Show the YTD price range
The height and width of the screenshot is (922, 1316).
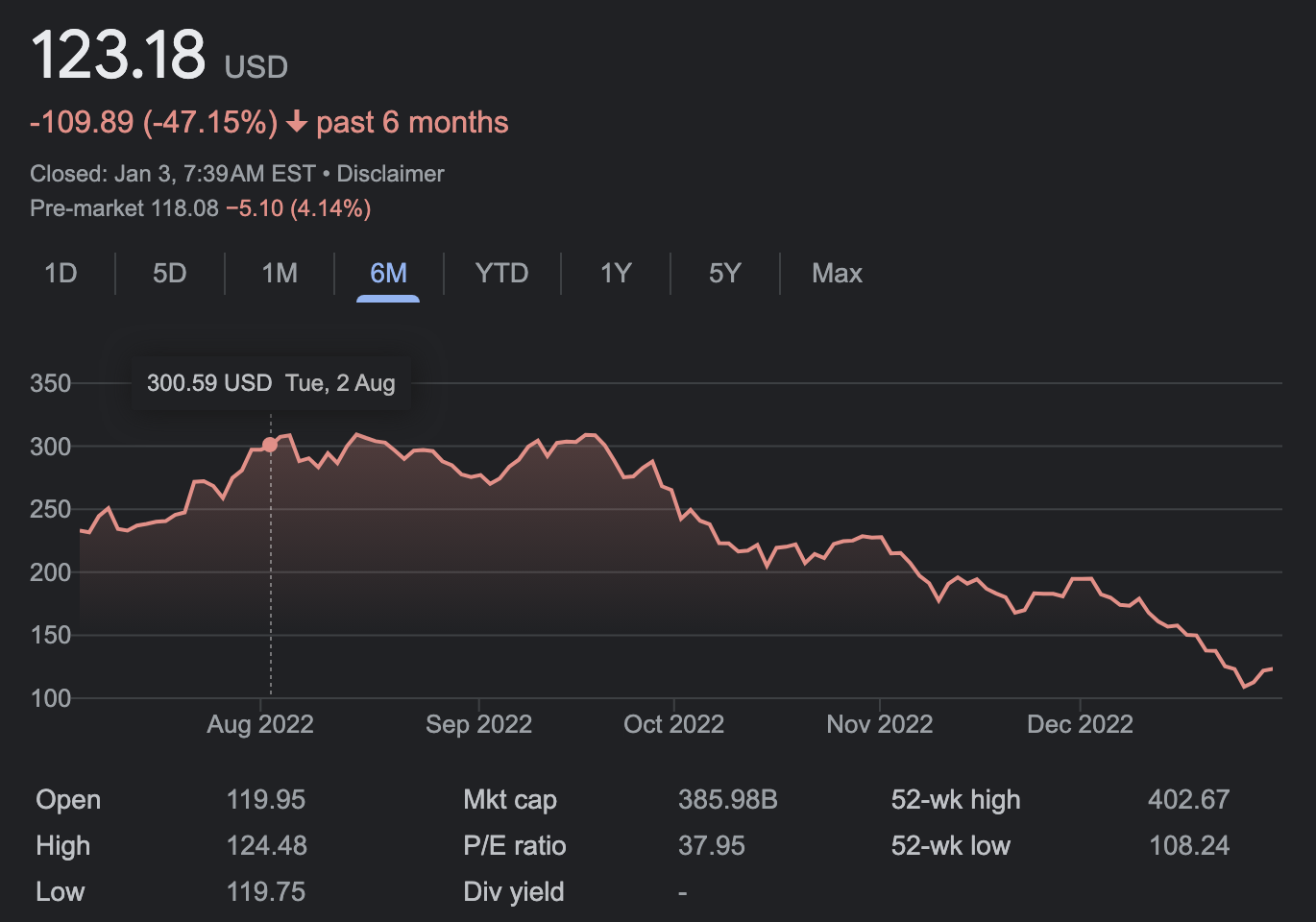(x=501, y=274)
